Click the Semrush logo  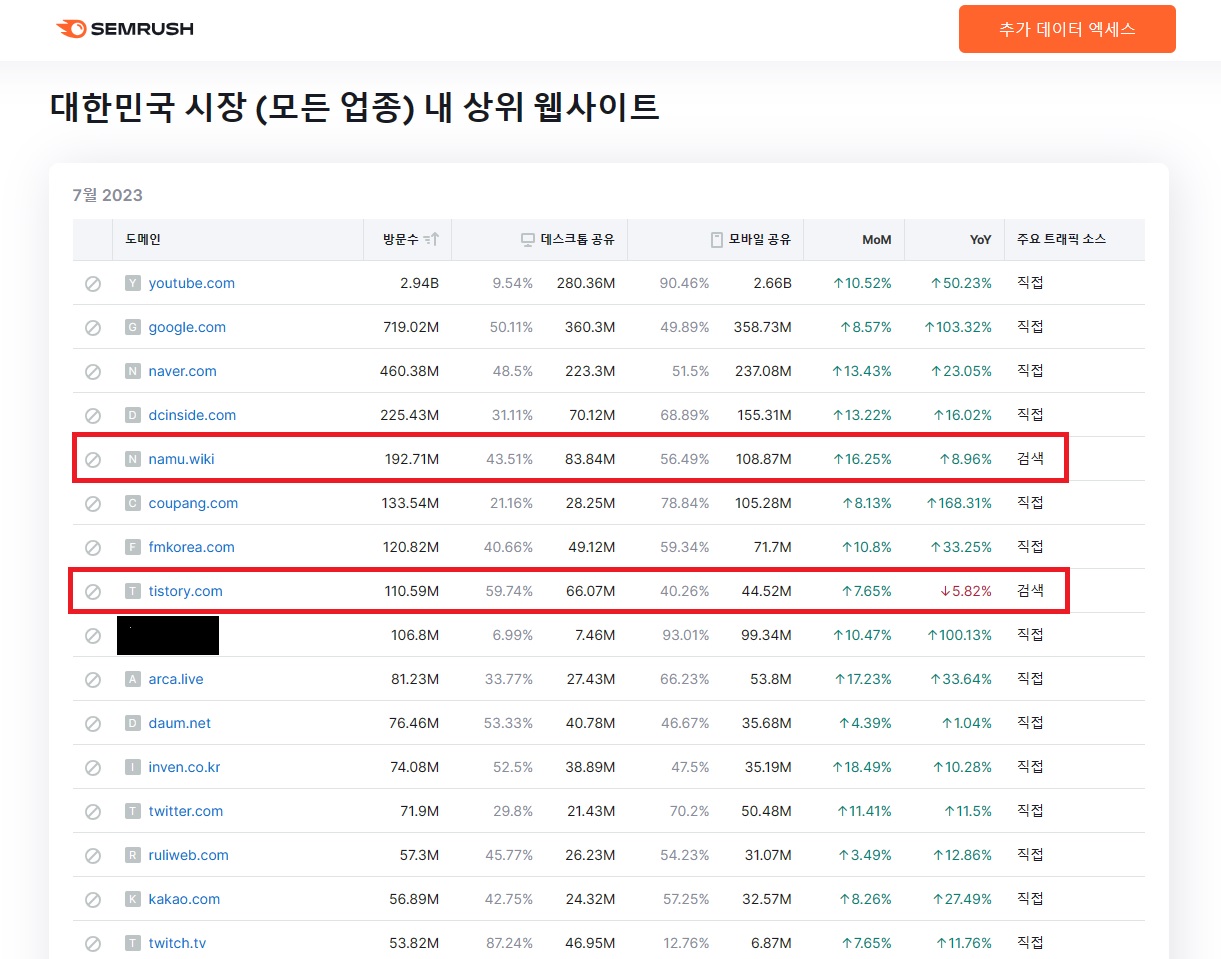click(x=125, y=29)
